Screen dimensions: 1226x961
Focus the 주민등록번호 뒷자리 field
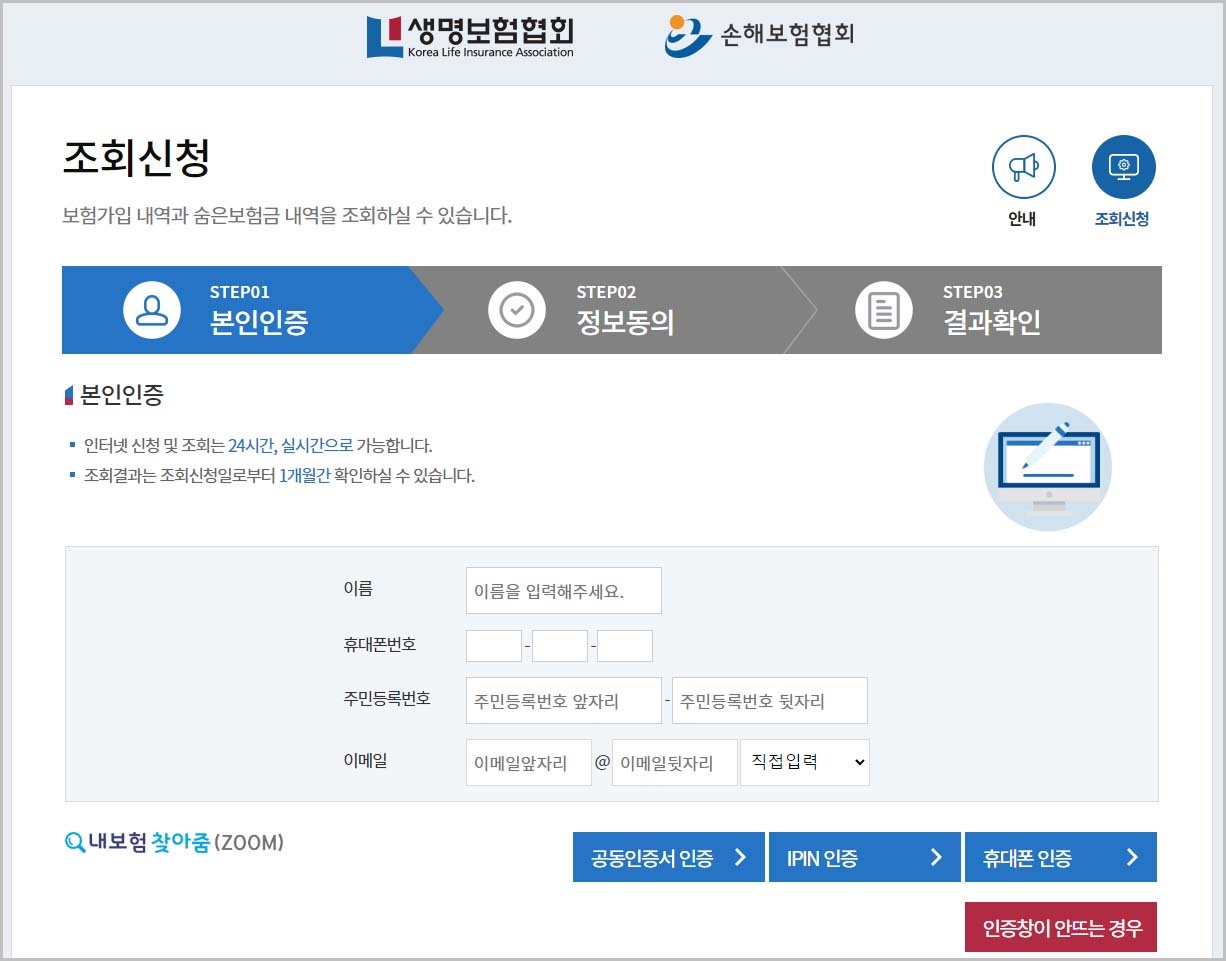click(770, 701)
